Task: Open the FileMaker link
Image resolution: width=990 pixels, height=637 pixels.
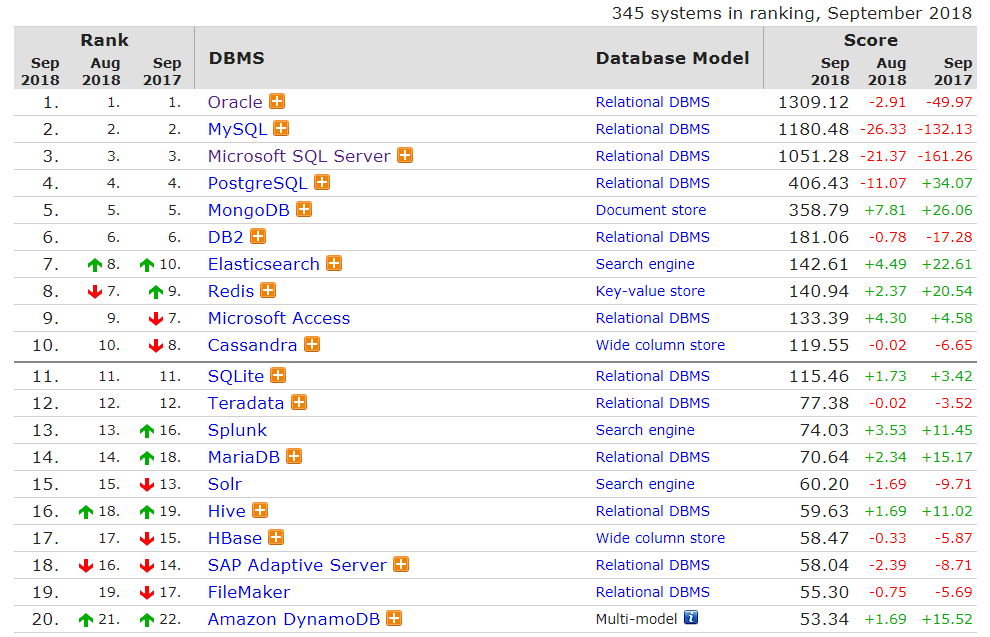Action: 249,592
